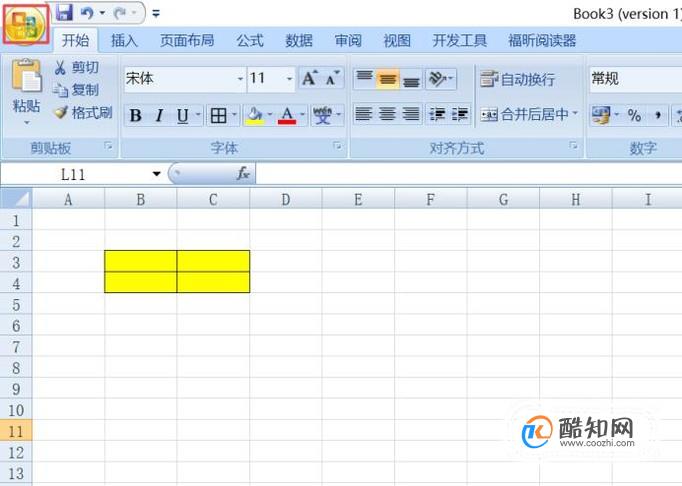Toggle 自动换行 wrap text

518,80
